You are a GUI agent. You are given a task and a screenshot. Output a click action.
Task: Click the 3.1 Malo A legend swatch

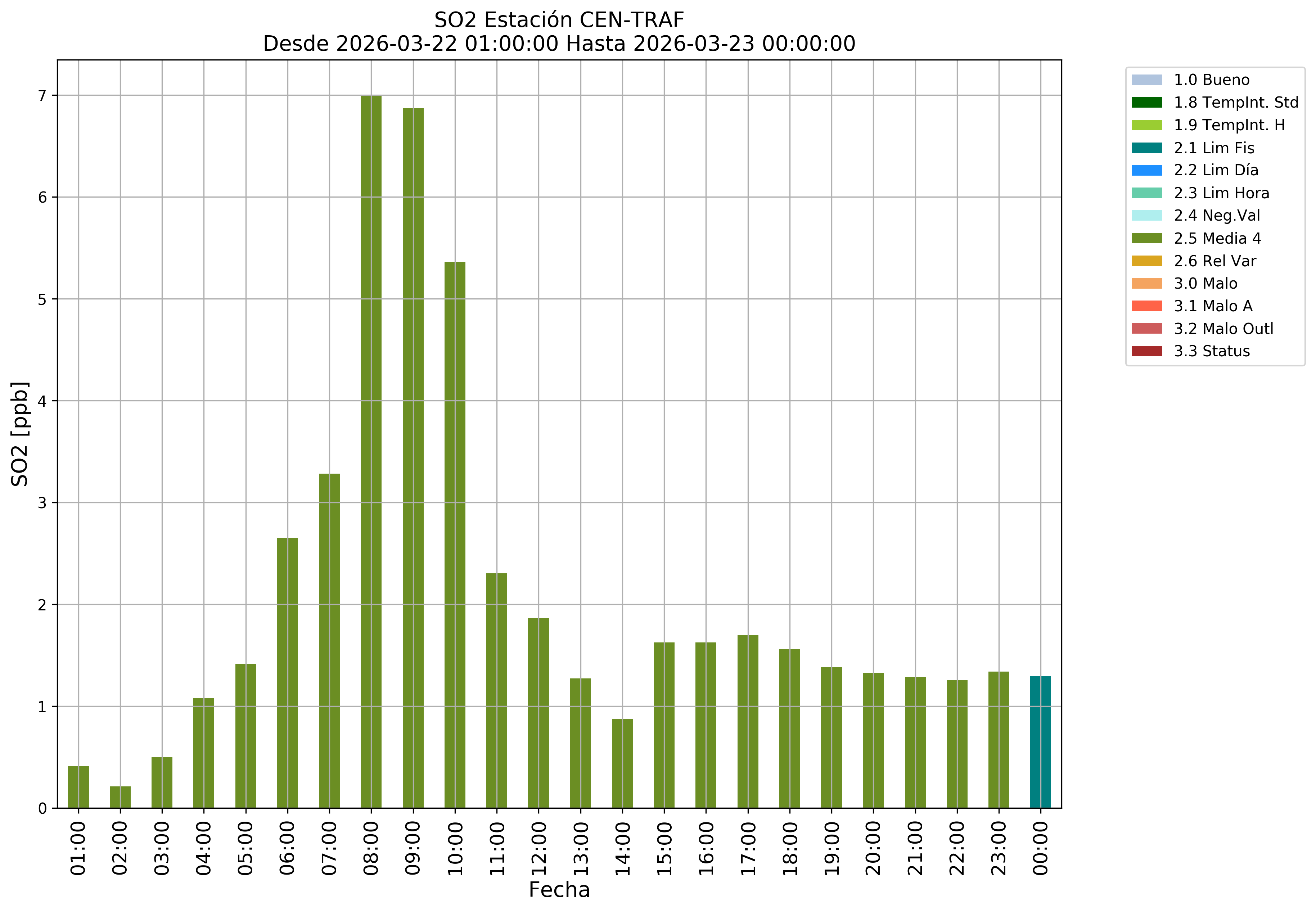pyautogui.click(x=1146, y=306)
